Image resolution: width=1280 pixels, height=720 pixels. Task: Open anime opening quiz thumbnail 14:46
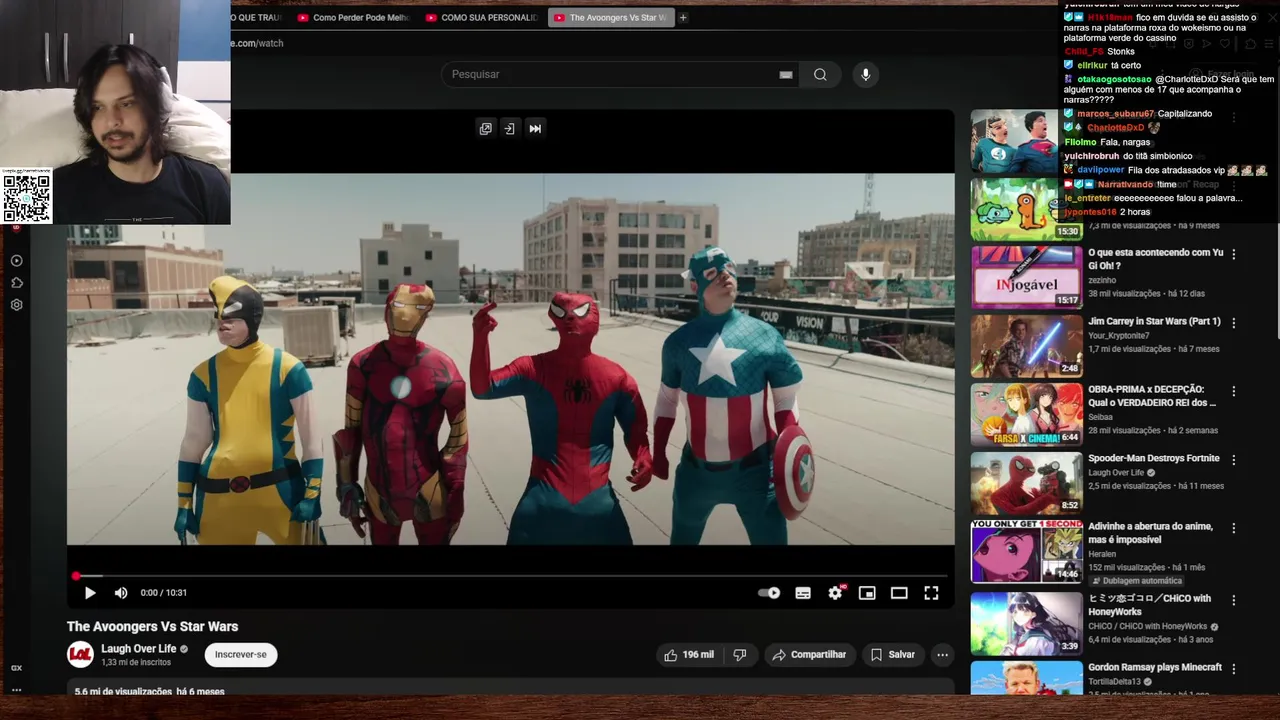[1026, 551]
